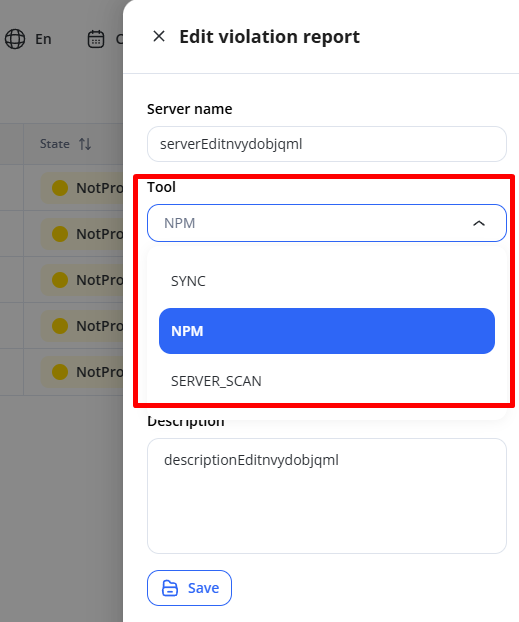Collapse the Tool dropdown chevron
The width and height of the screenshot is (519, 622).
click(479, 223)
